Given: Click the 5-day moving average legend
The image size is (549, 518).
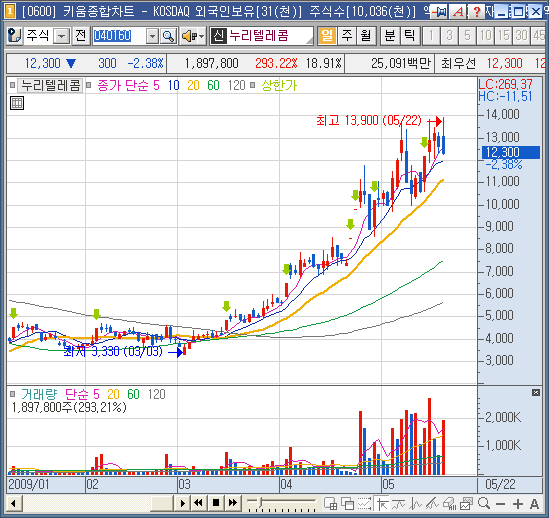Looking at the screenshot, I should 156,85.
